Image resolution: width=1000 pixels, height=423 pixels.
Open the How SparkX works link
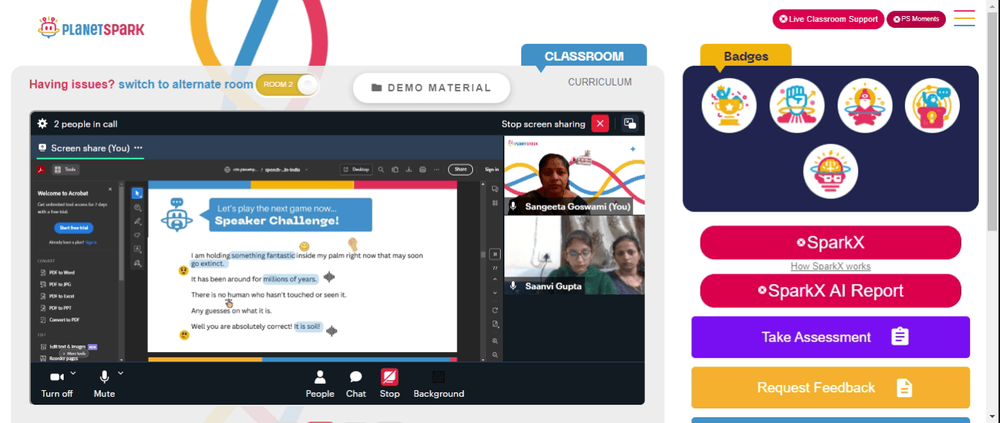(830, 266)
